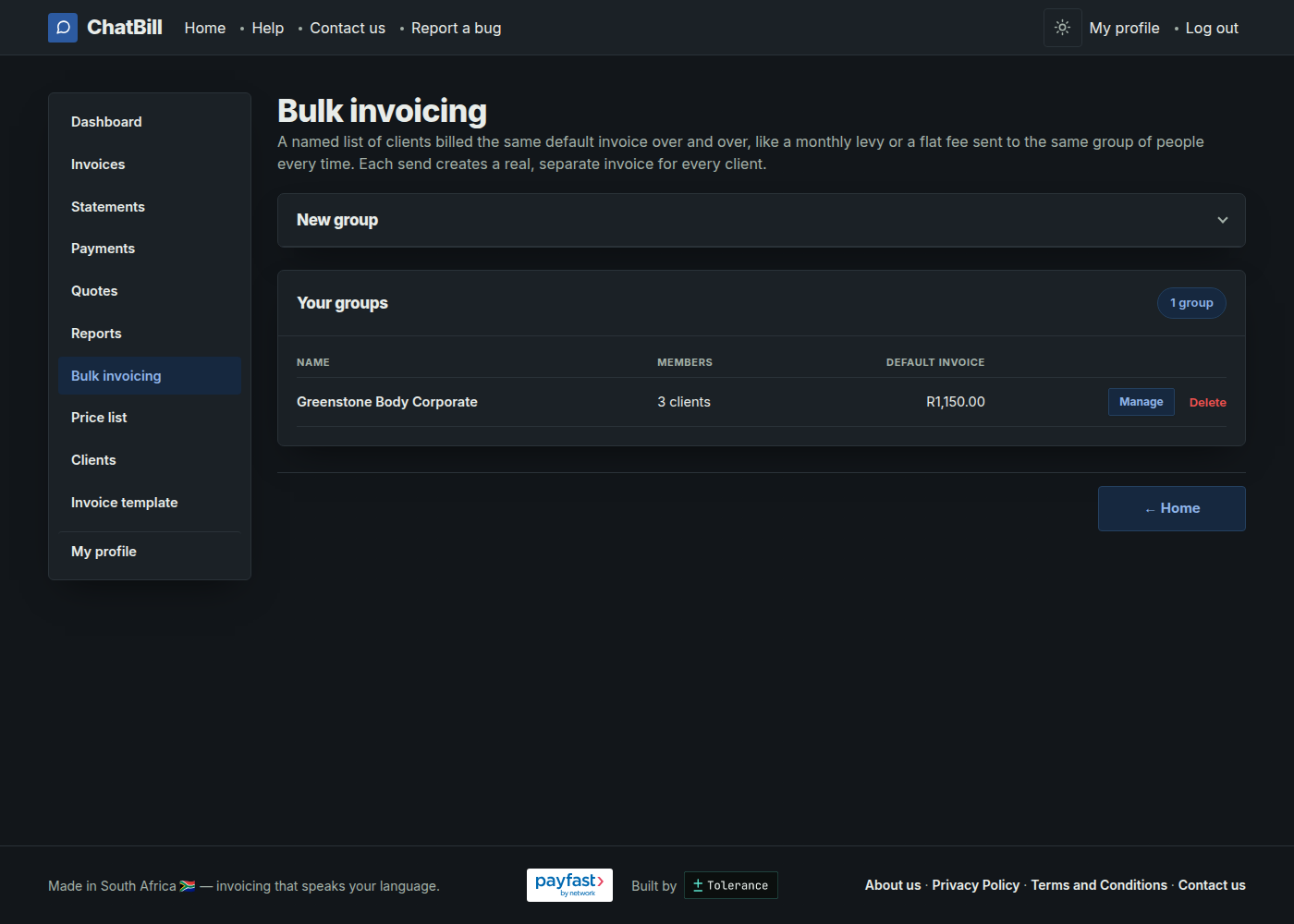Open Invoice template in the sidebar
This screenshot has width=1294, height=924.
click(x=150, y=503)
